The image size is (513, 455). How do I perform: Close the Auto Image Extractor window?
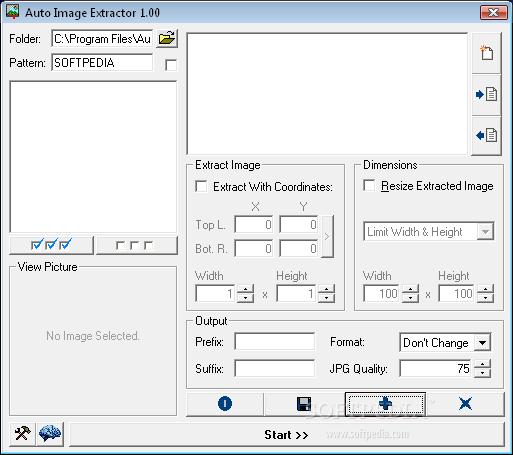pos(494,13)
